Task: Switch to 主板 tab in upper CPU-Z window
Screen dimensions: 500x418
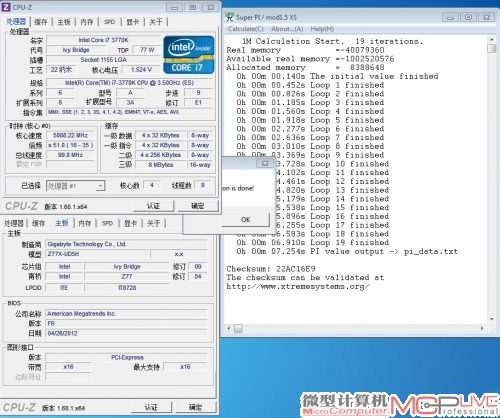Action: (x=64, y=22)
